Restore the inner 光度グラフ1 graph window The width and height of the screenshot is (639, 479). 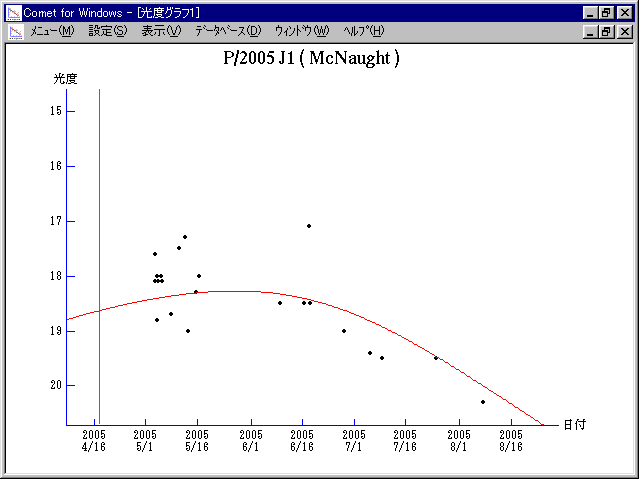coord(607,31)
